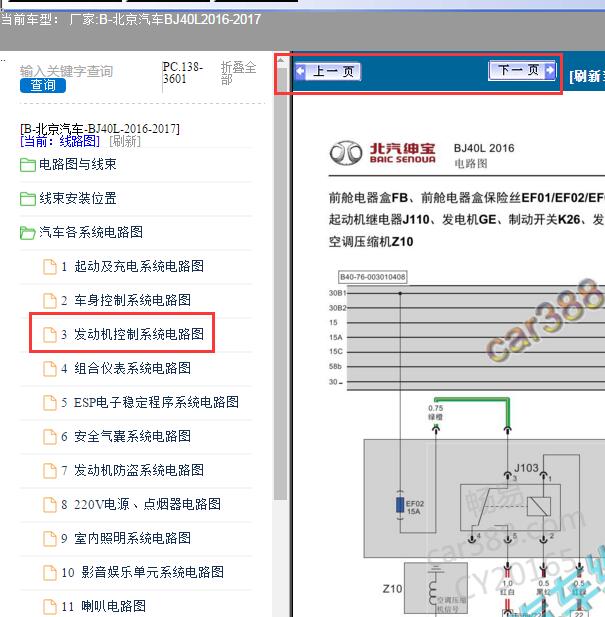This screenshot has width=605, height=617.
Task: Click document icon for 室内照明系统电路图
Action: (x=50, y=539)
